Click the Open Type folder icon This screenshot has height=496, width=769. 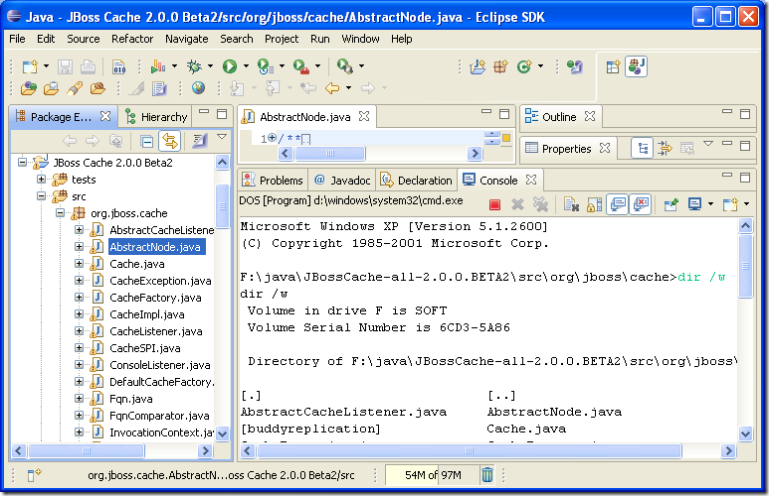click(x=28, y=88)
